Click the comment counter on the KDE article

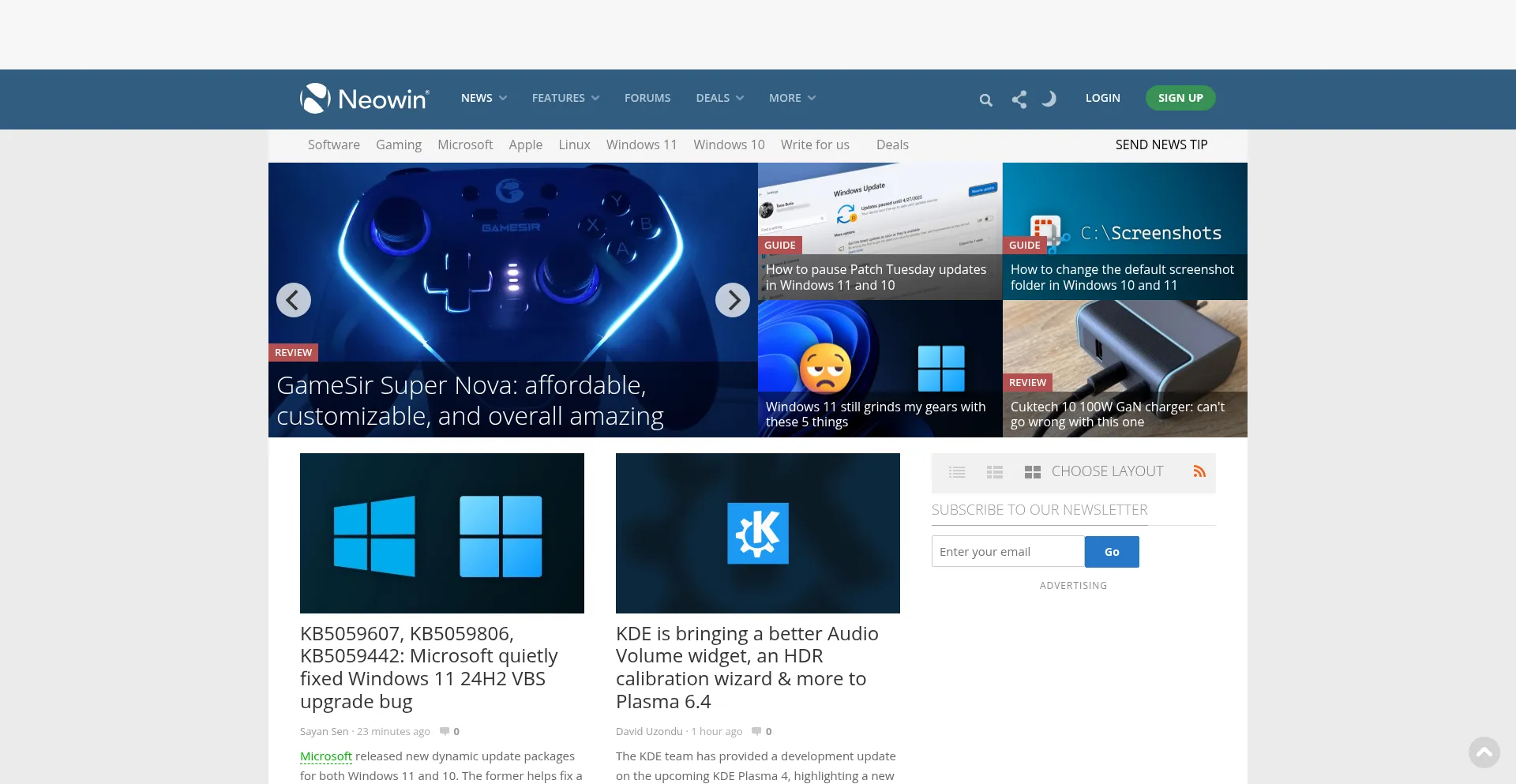pyautogui.click(x=761, y=731)
